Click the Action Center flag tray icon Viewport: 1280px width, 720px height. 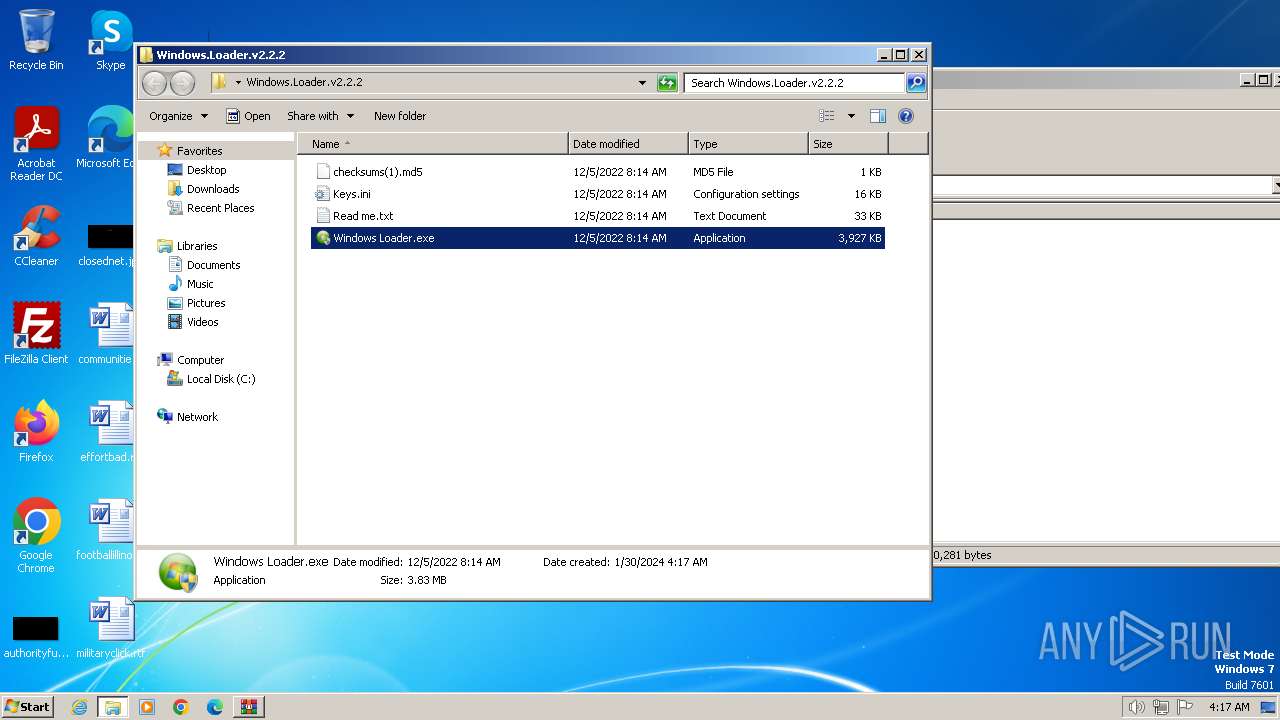(x=1185, y=707)
